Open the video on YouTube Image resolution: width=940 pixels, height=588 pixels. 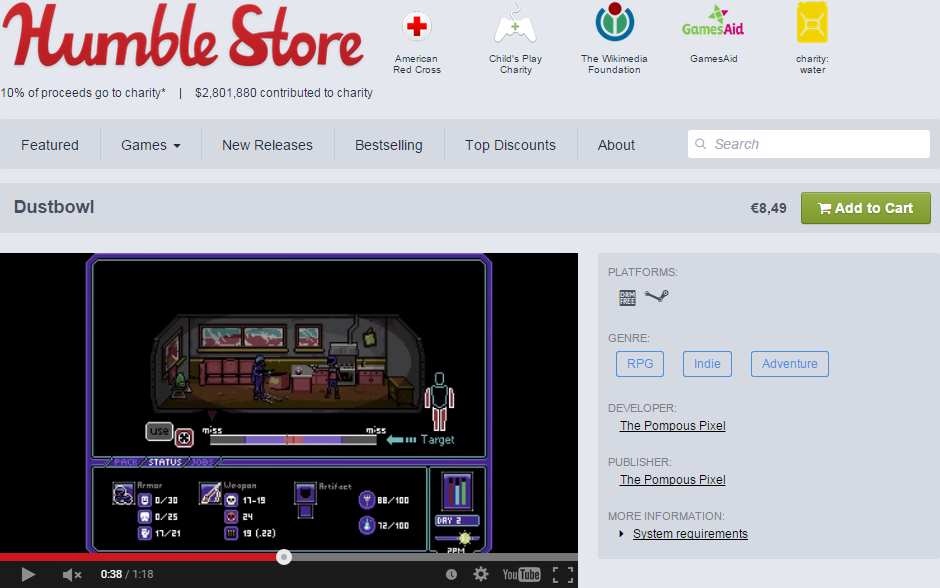[521, 574]
